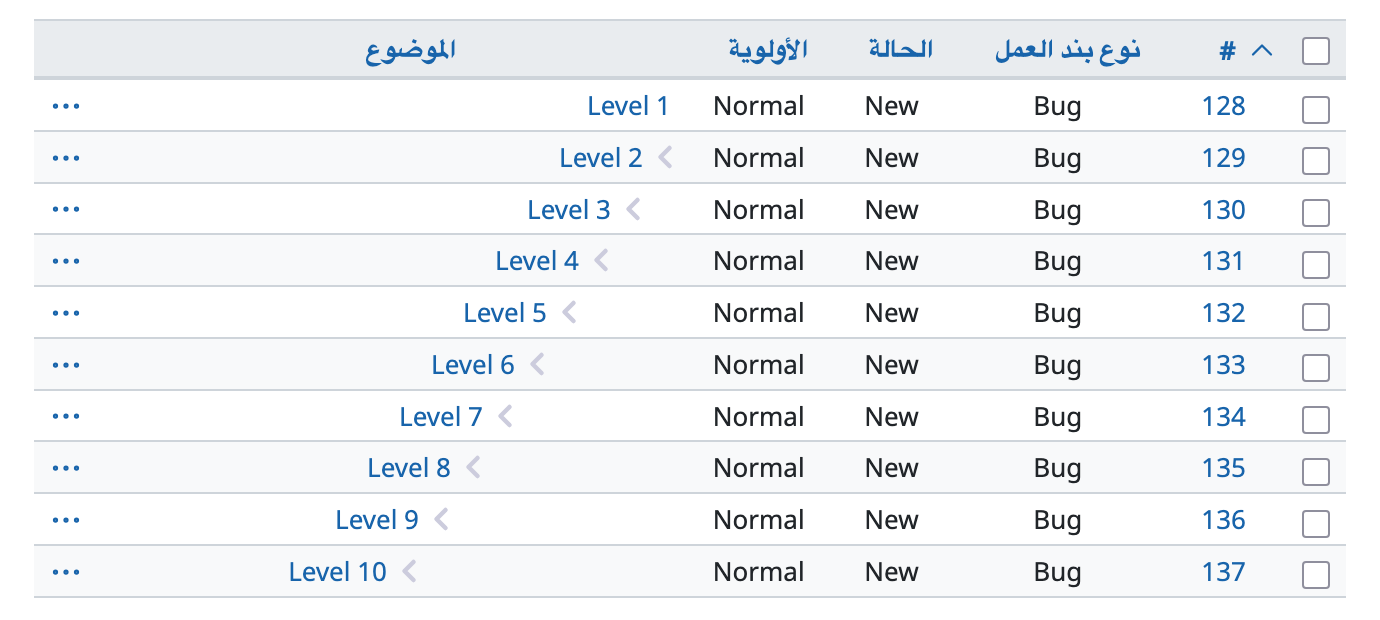Select checkbox for work item 133

(1316, 368)
